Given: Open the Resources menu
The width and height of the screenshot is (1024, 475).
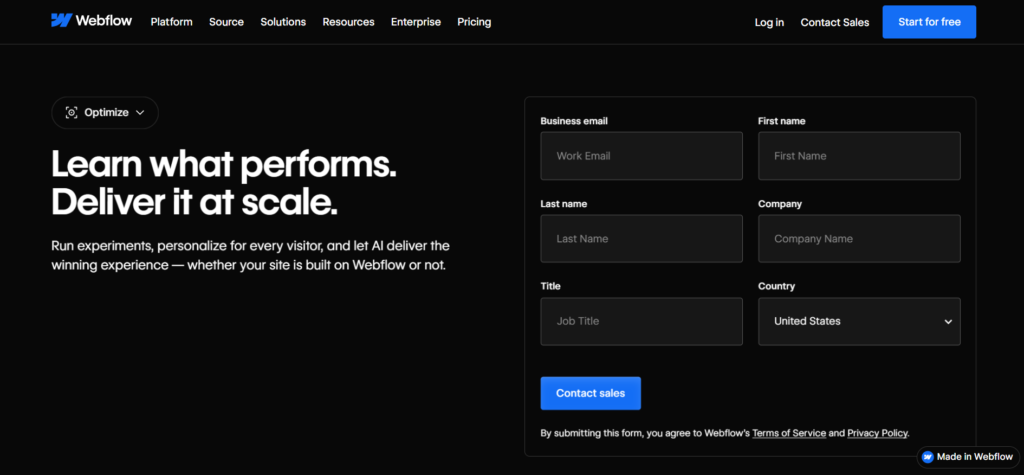Looking at the screenshot, I should click(348, 22).
